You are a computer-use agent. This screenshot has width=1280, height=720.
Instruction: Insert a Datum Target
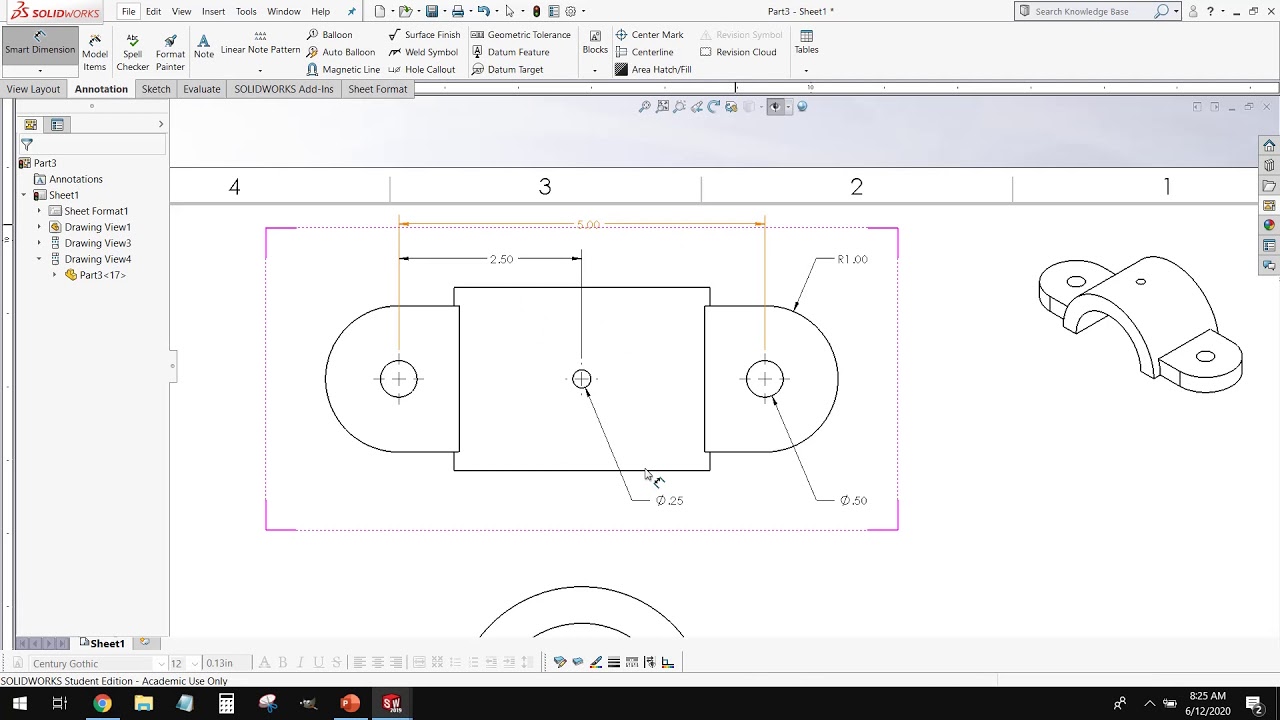click(x=507, y=70)
